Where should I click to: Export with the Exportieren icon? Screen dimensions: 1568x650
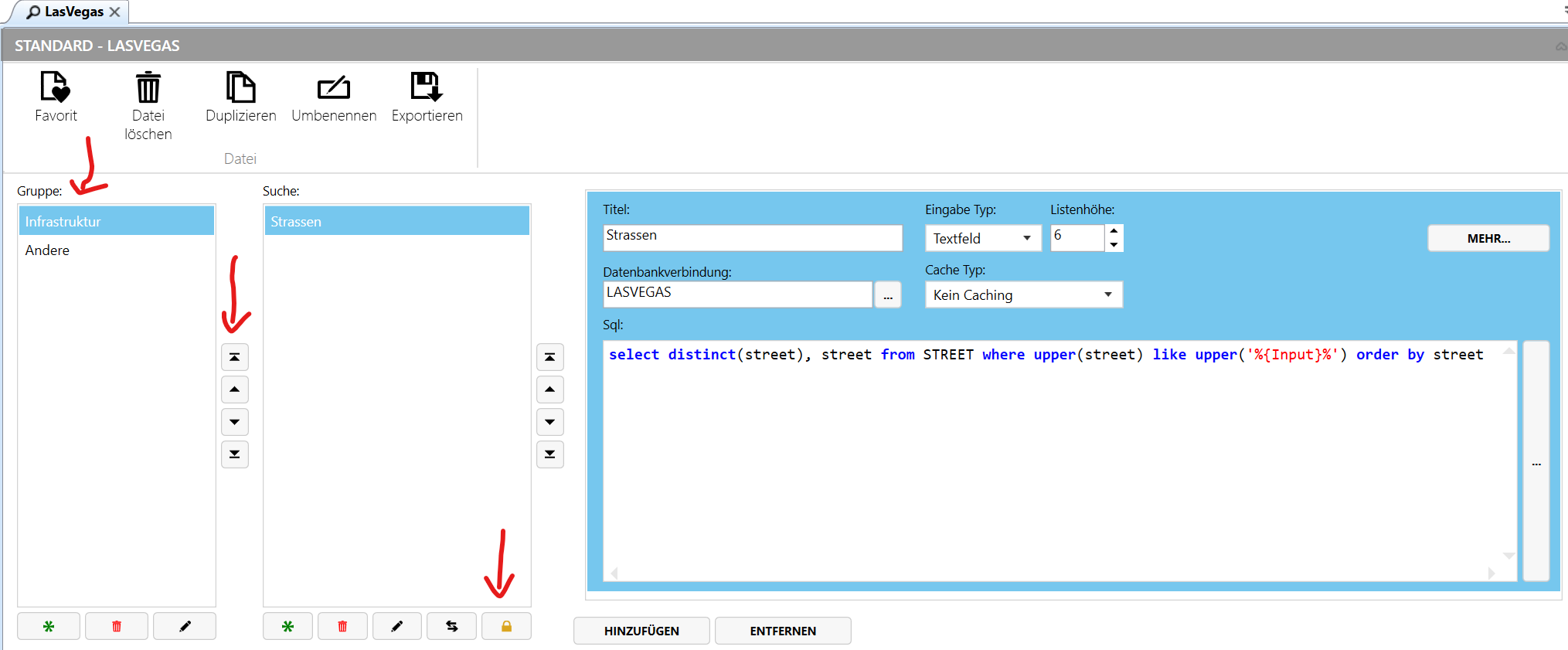point(427,87)
